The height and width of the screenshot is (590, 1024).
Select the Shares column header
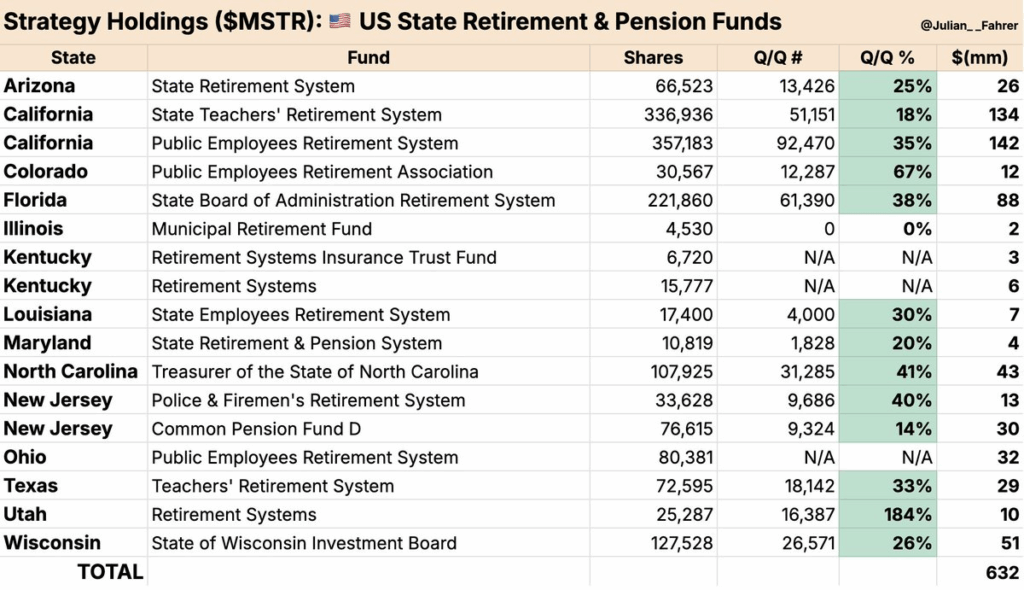tap(653, 58)
